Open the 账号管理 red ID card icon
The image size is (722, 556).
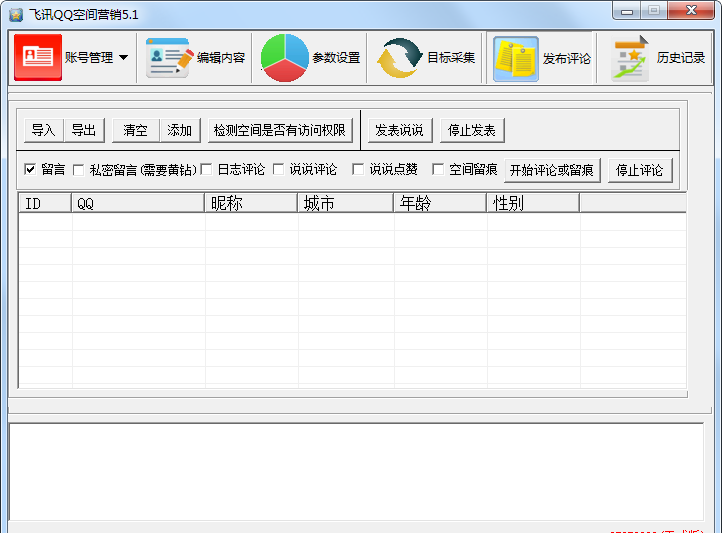(x=38, y=57)
